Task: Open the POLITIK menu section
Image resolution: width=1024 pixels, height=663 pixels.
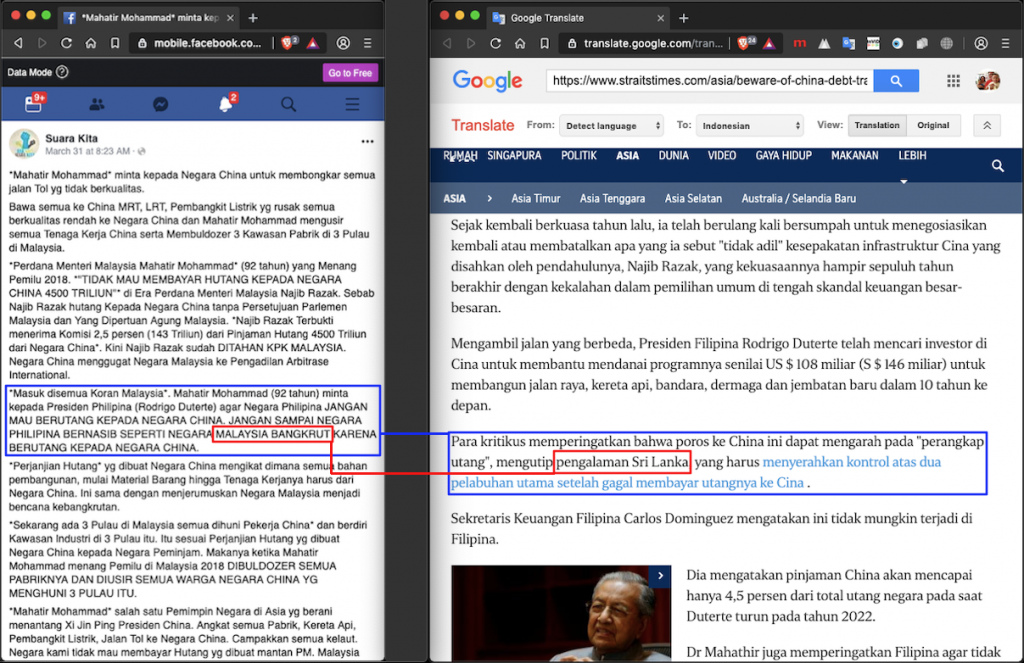Action: pyautogui.click(x=579, y=155)
